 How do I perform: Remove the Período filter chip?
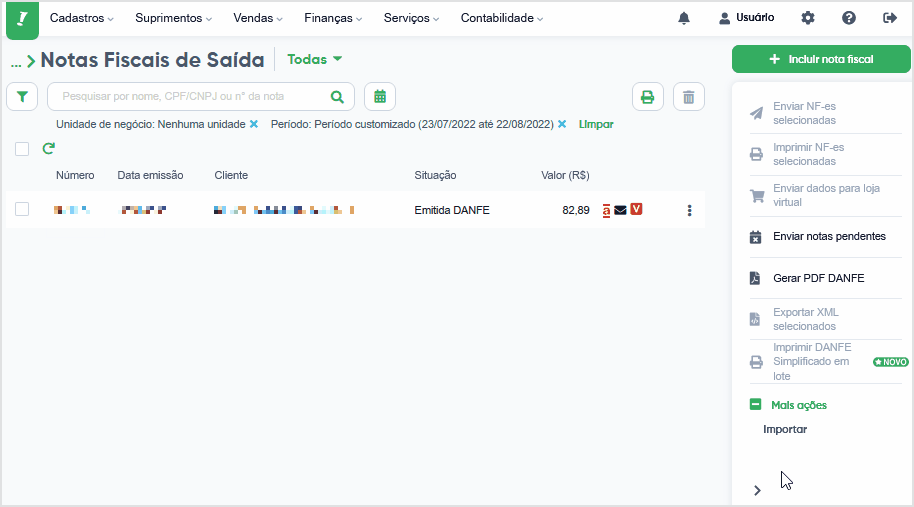pos(562,124)
